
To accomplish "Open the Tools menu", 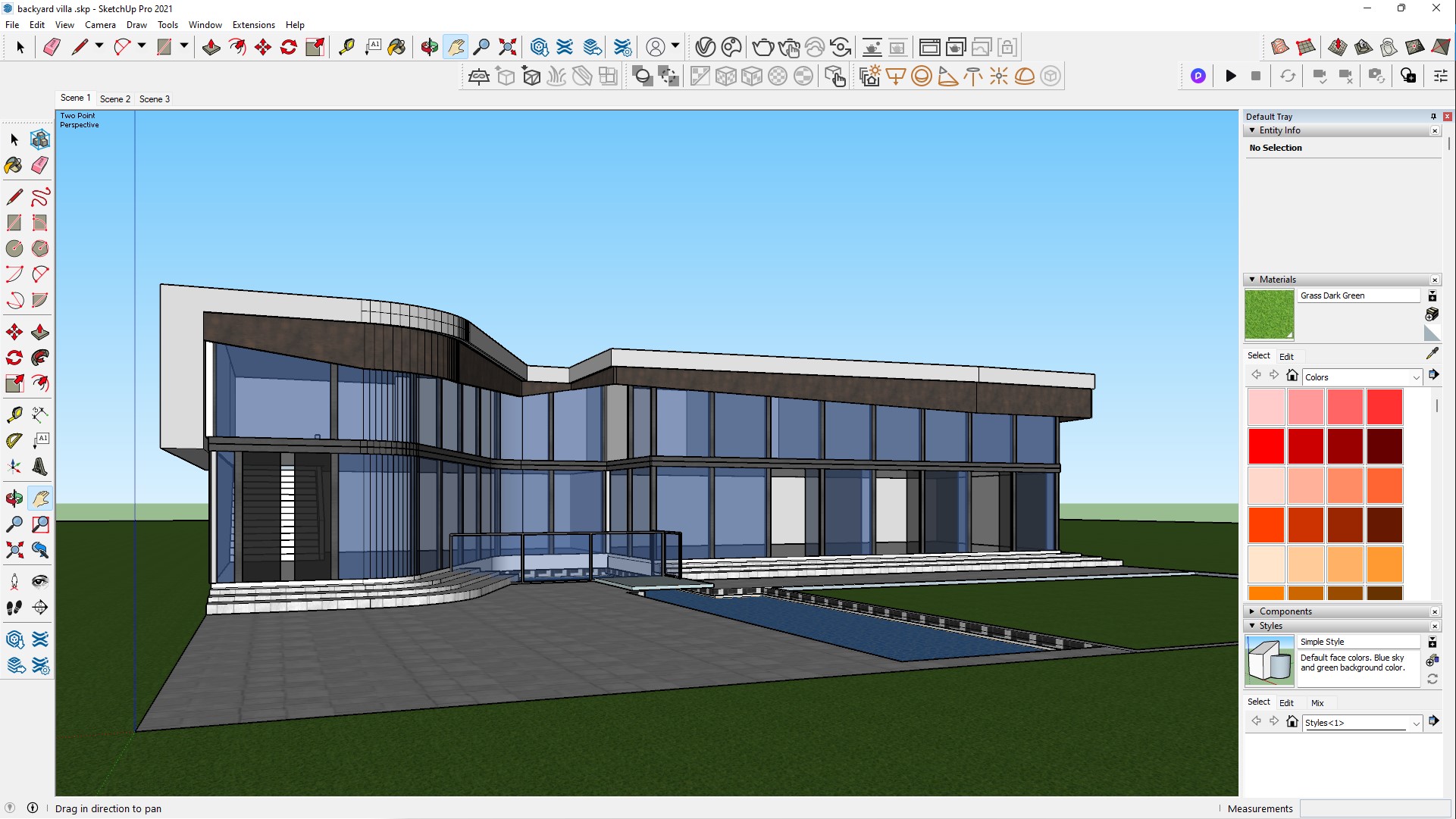I will [x=168, y=25].
